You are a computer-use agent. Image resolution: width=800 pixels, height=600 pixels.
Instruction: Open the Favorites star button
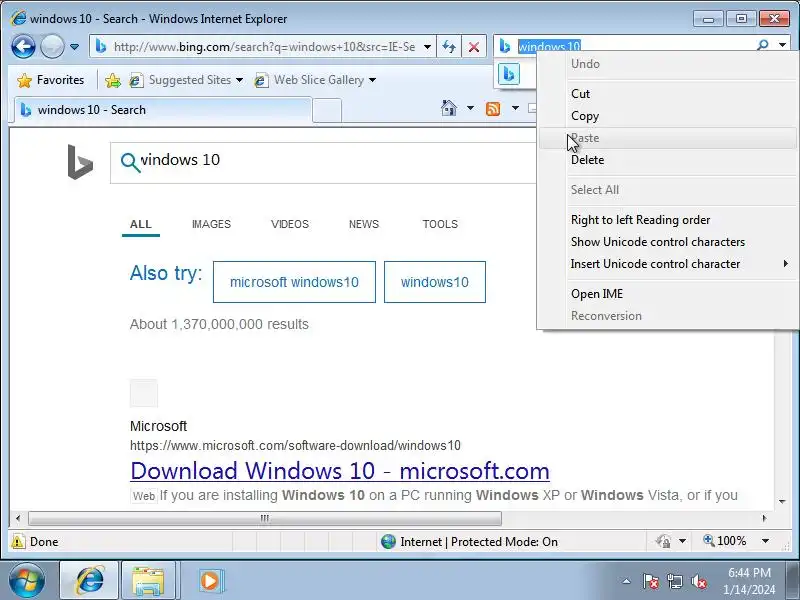(51, 80)
